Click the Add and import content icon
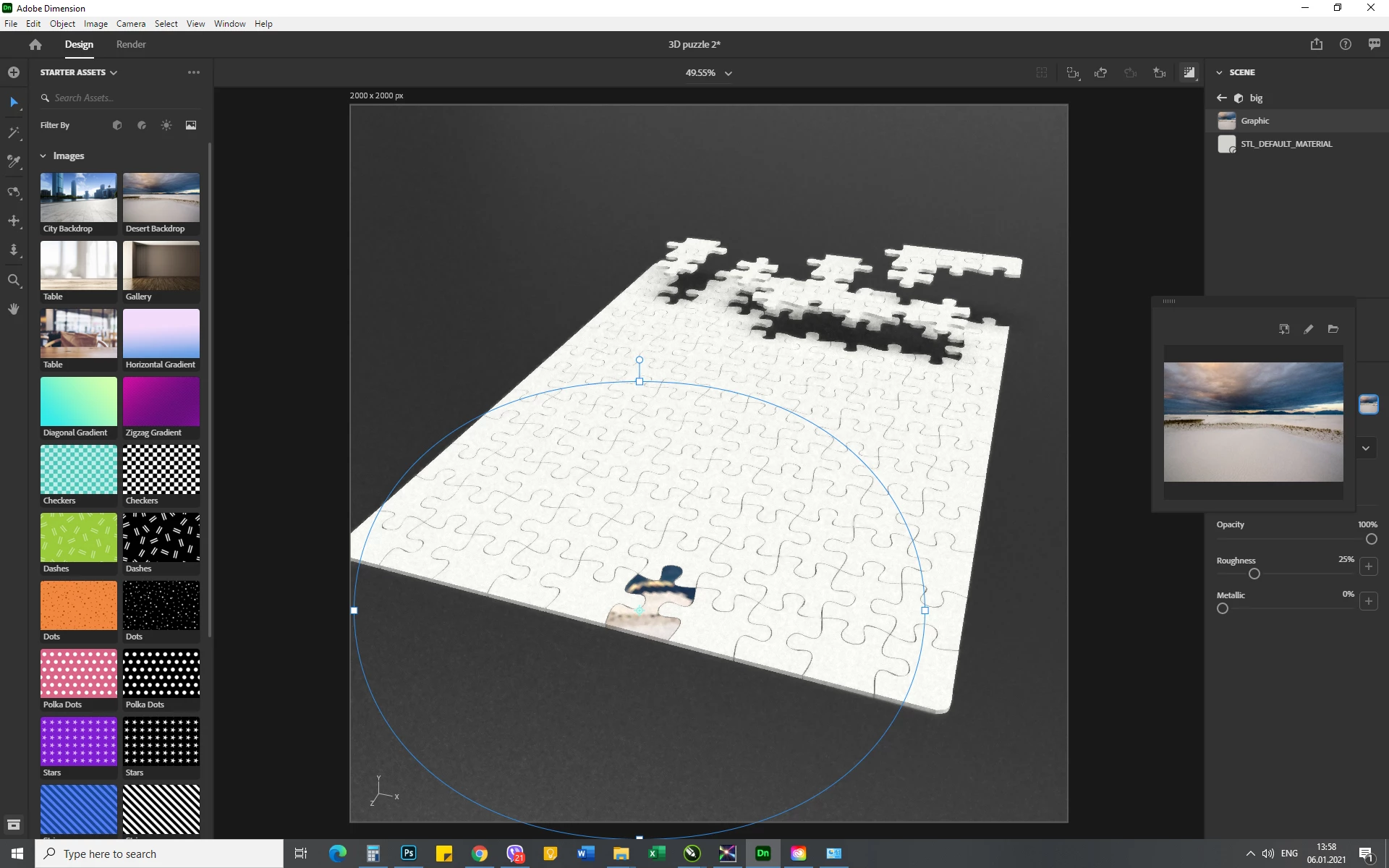Image resolution: width=1389 pixels, height=868 pixels. coord(14,72)
